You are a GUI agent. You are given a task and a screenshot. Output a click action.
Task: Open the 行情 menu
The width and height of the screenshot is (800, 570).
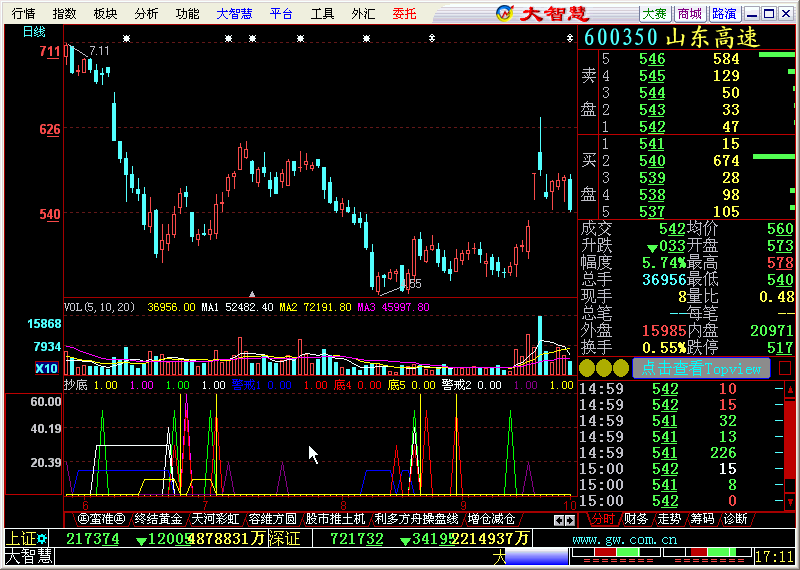[x=23, y=13]
